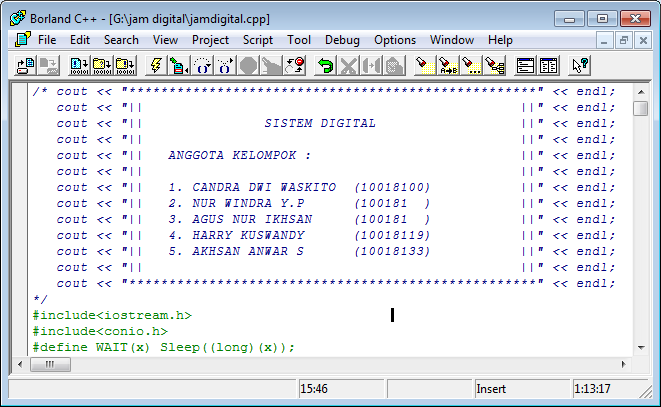Click the Trace into debug icon
Viewport: 661px width, 407px height.
[x=225, y=66]
